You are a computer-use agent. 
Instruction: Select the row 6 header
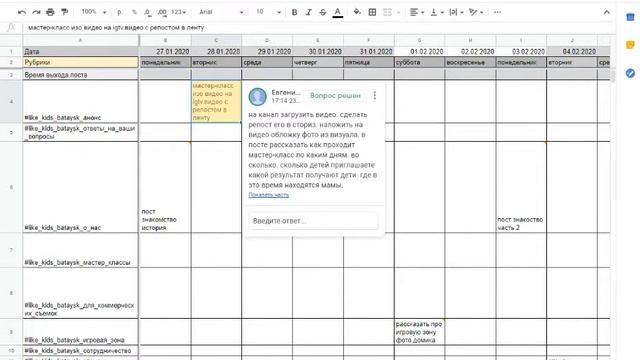pyautogui.click(x=11, y=187)
